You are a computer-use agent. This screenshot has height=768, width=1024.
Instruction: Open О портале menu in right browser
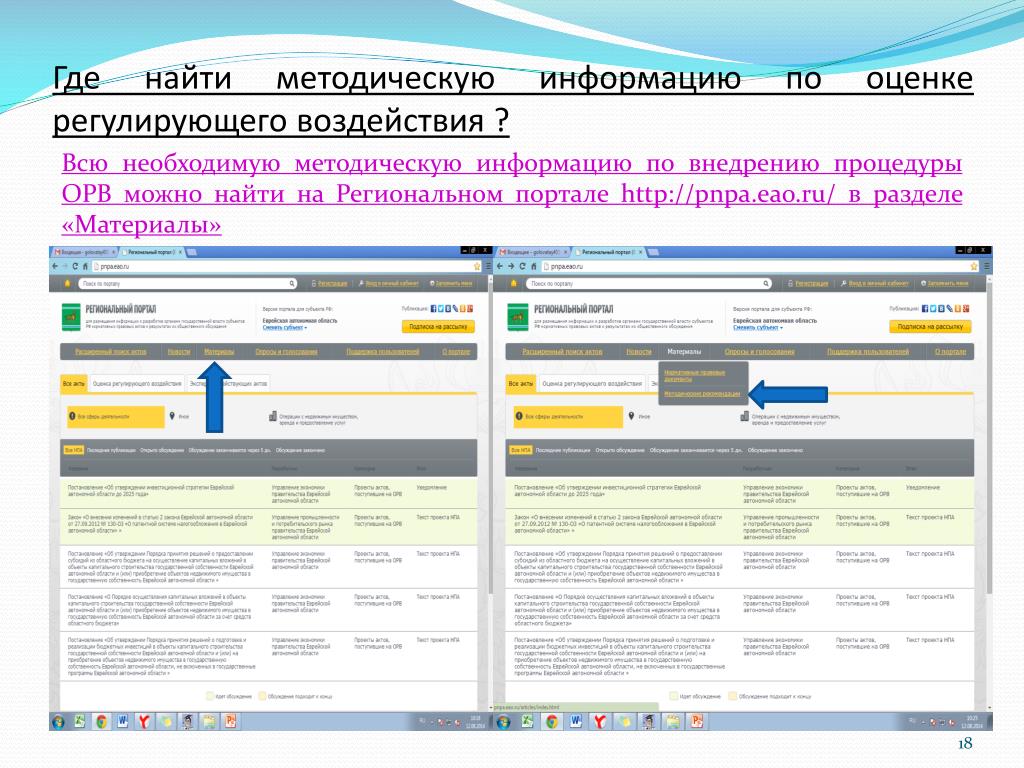point(950,351)
